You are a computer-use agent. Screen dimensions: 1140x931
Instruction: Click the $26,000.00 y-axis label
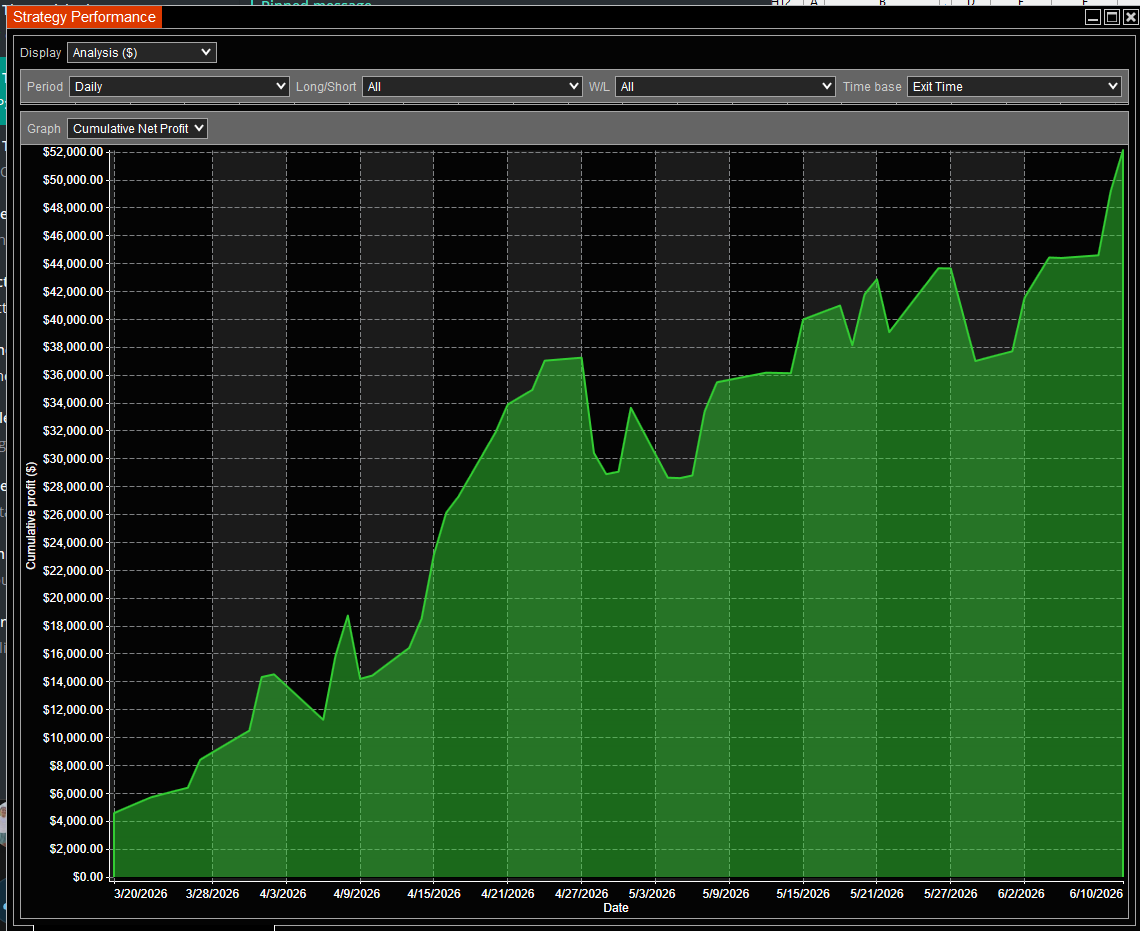pos(73,515)
